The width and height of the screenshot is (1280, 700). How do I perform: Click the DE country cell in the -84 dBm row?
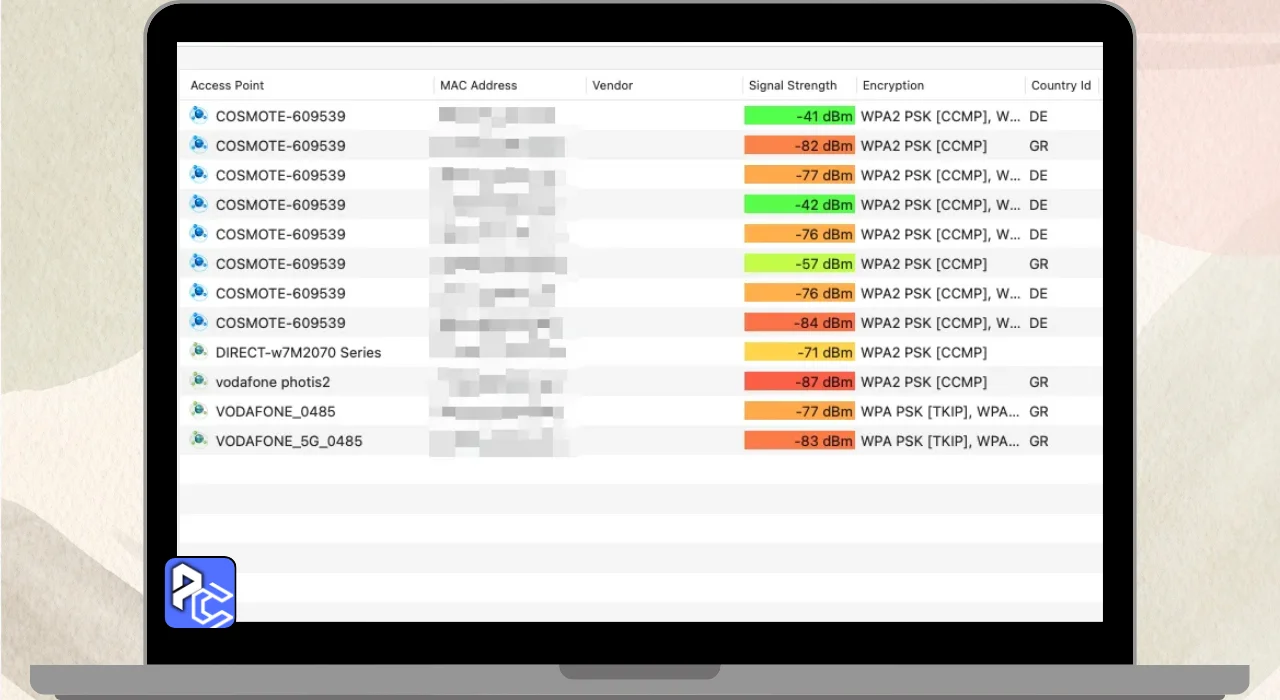pyautogui.click(x=1039, y=323)
